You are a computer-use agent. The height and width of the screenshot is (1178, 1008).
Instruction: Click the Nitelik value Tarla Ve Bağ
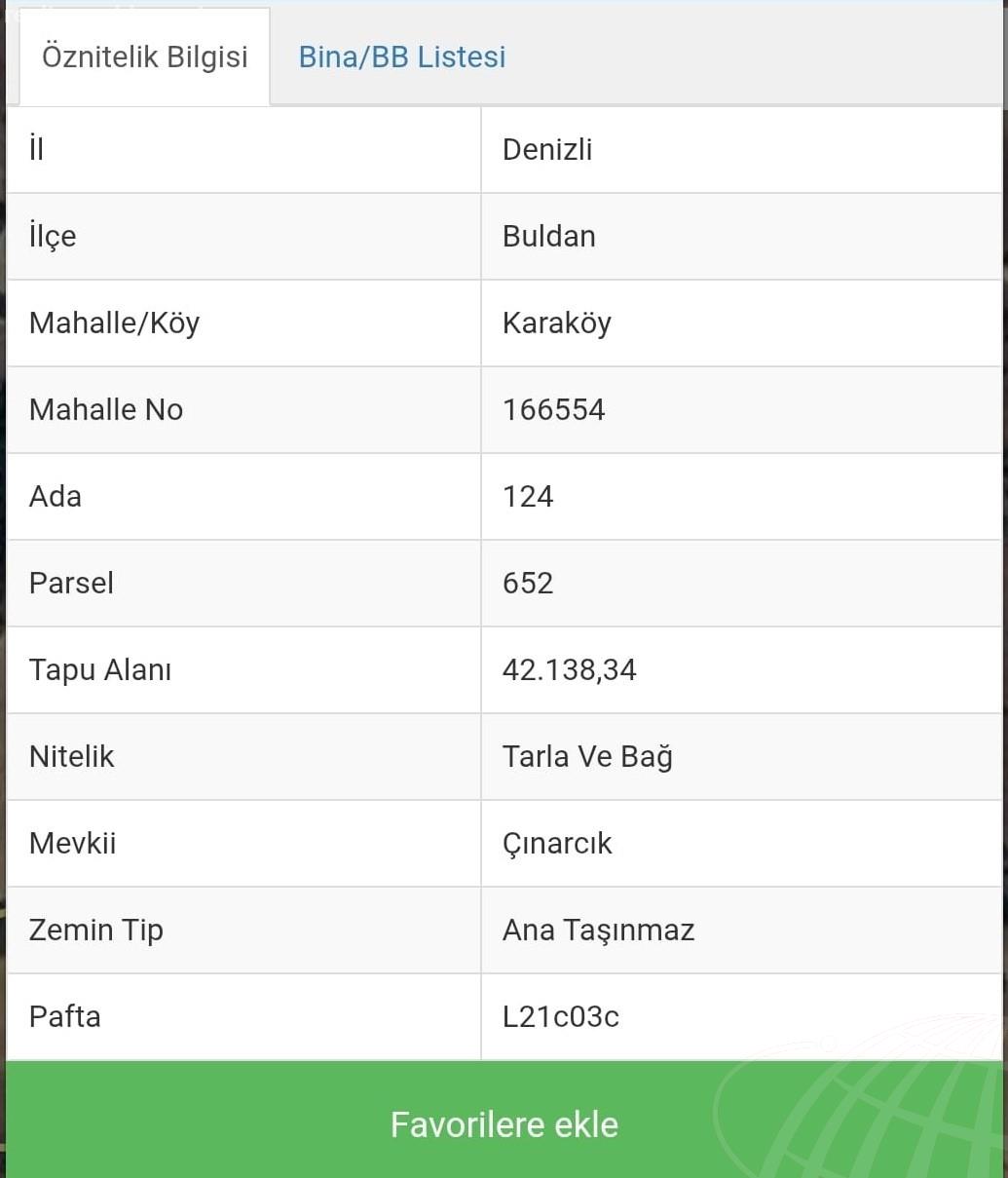[x=587, y=756]
